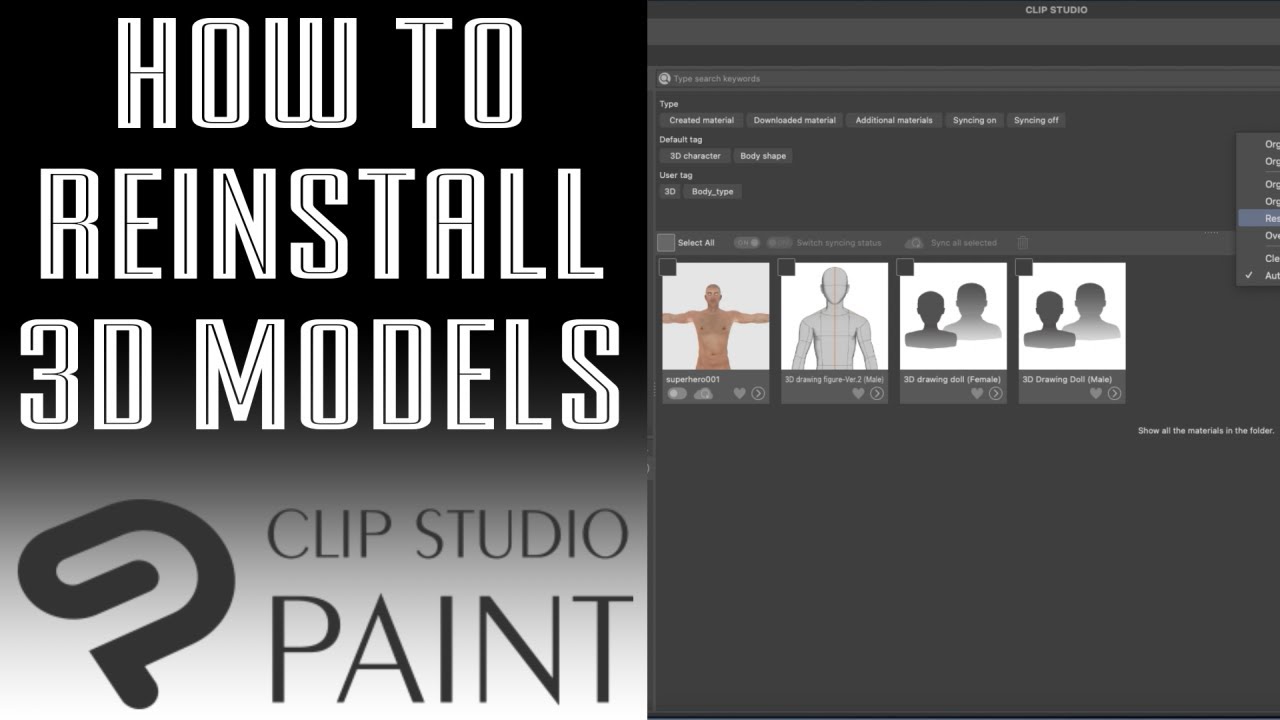Image resolution: width=1280 pixels, height=720 pixels.
Task: Favorite 3D drawing doll (Female) heart icon
Action: (x=977, y=394)
